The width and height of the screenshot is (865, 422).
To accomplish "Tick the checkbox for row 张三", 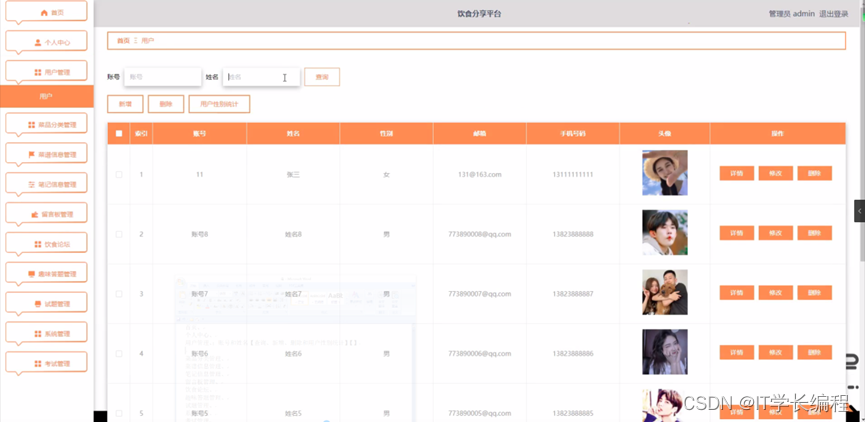I will [x=119, y=174].
